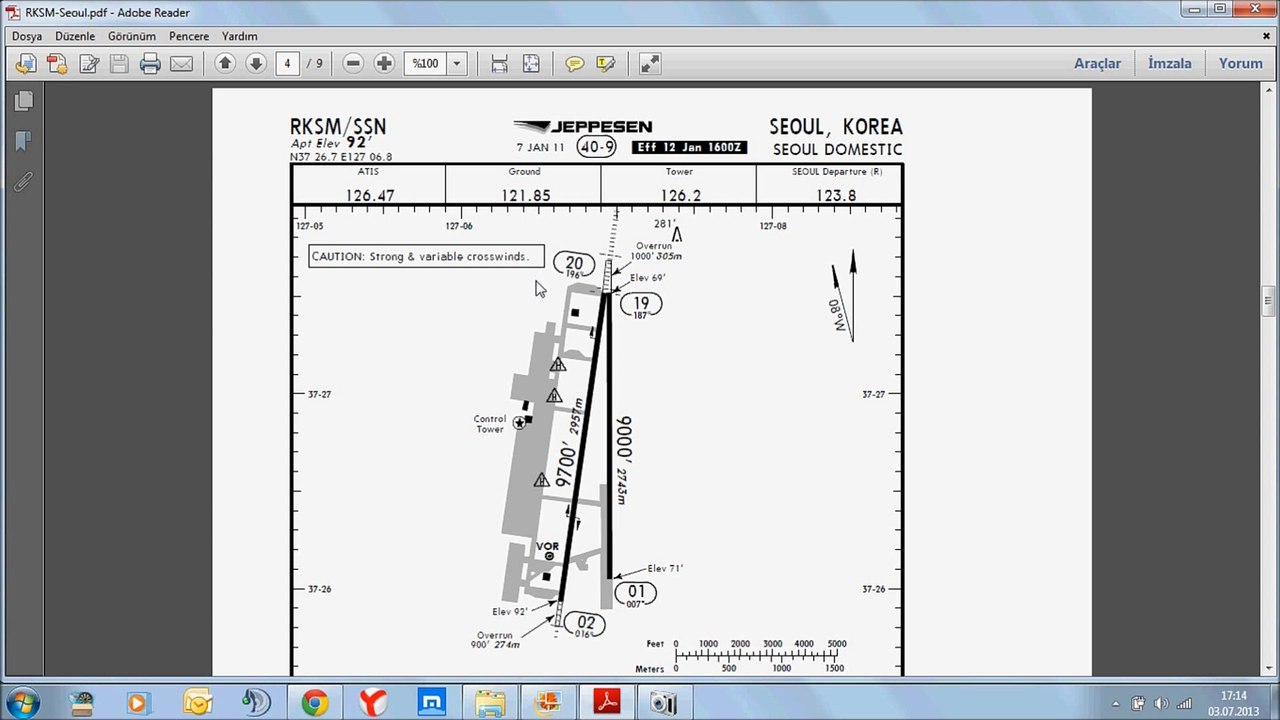Open Outlook from the taskbar
The width and height of the screenshot is (1280, 720).
pos(198,703)
